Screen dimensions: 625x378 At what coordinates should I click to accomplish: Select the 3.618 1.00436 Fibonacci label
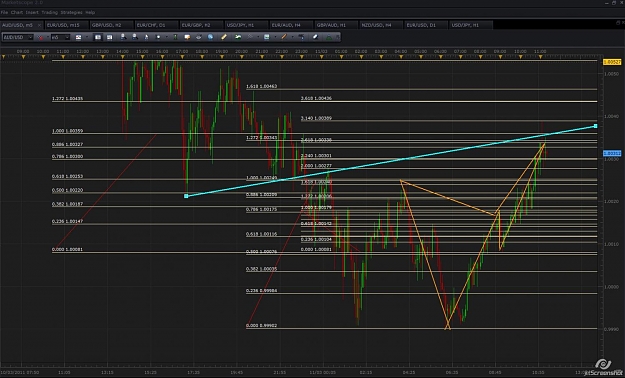(x=316, y=98)
